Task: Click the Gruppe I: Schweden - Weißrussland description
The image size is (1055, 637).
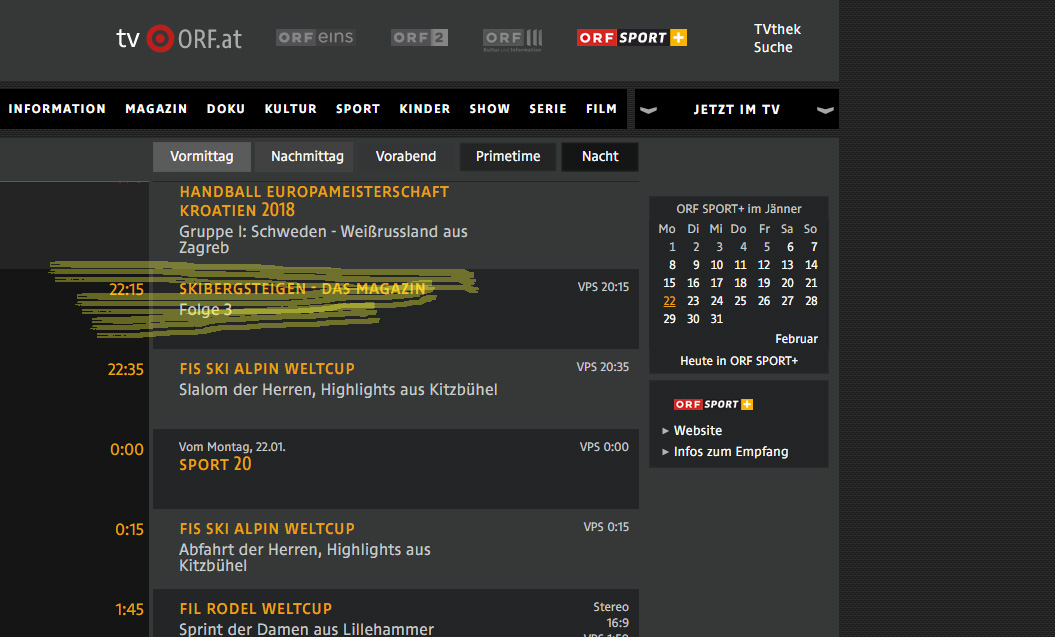Action: click(323, 239)
